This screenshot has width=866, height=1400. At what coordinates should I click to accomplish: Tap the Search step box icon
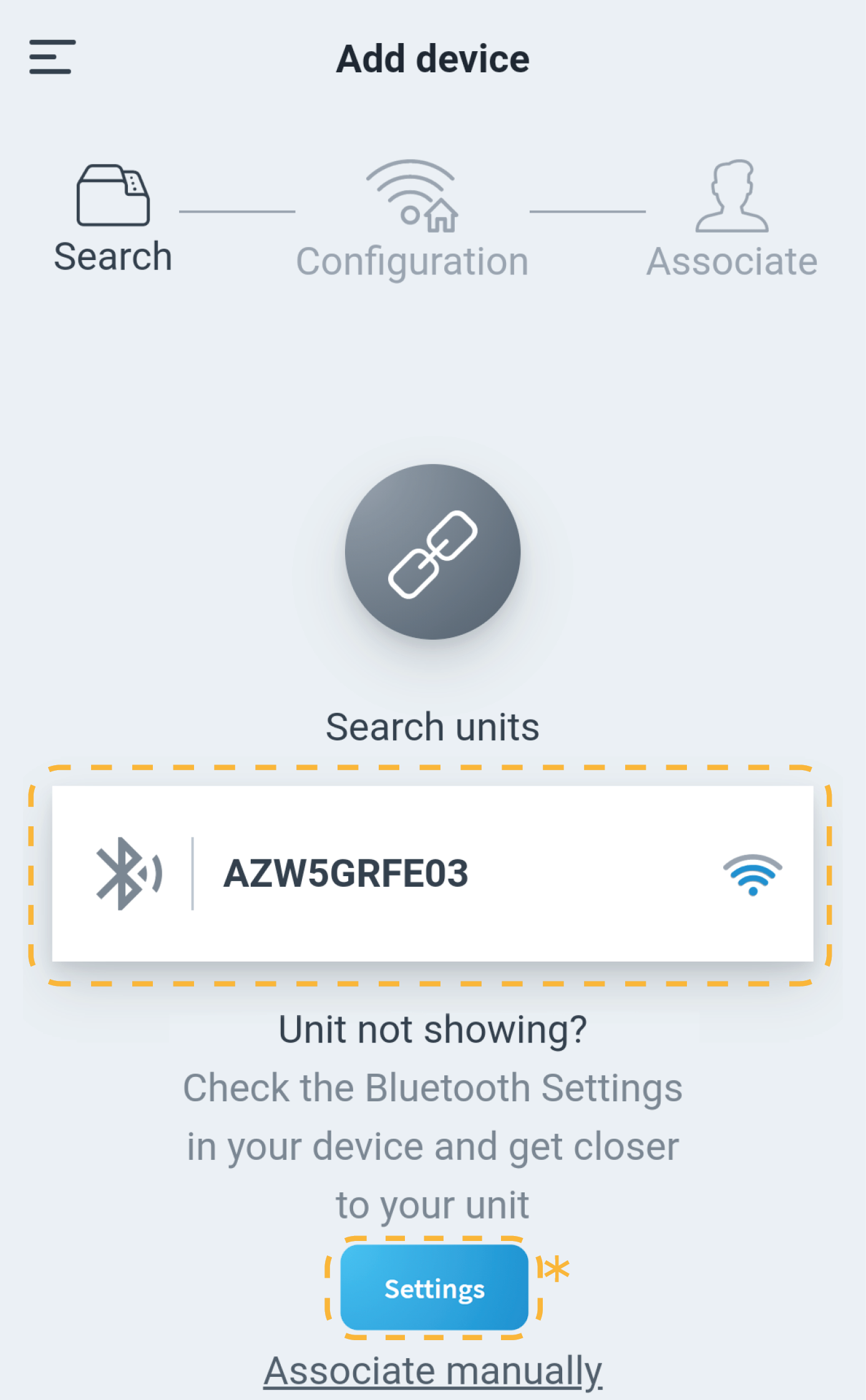[113, 195]
